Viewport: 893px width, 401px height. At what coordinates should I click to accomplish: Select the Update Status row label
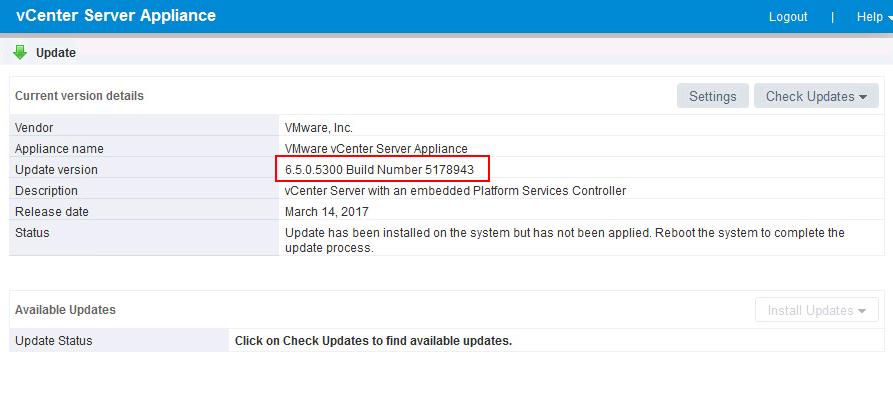[x=53, y=341]
